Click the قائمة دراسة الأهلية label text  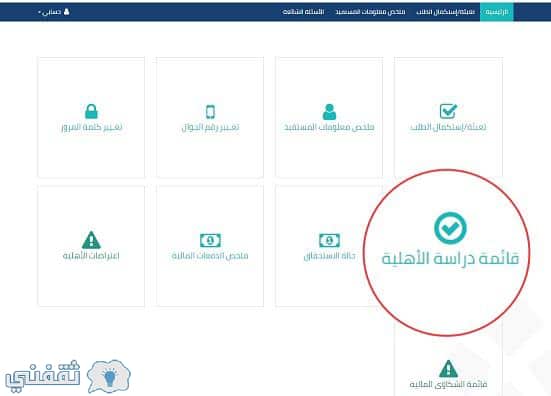[x=450, y=258]
